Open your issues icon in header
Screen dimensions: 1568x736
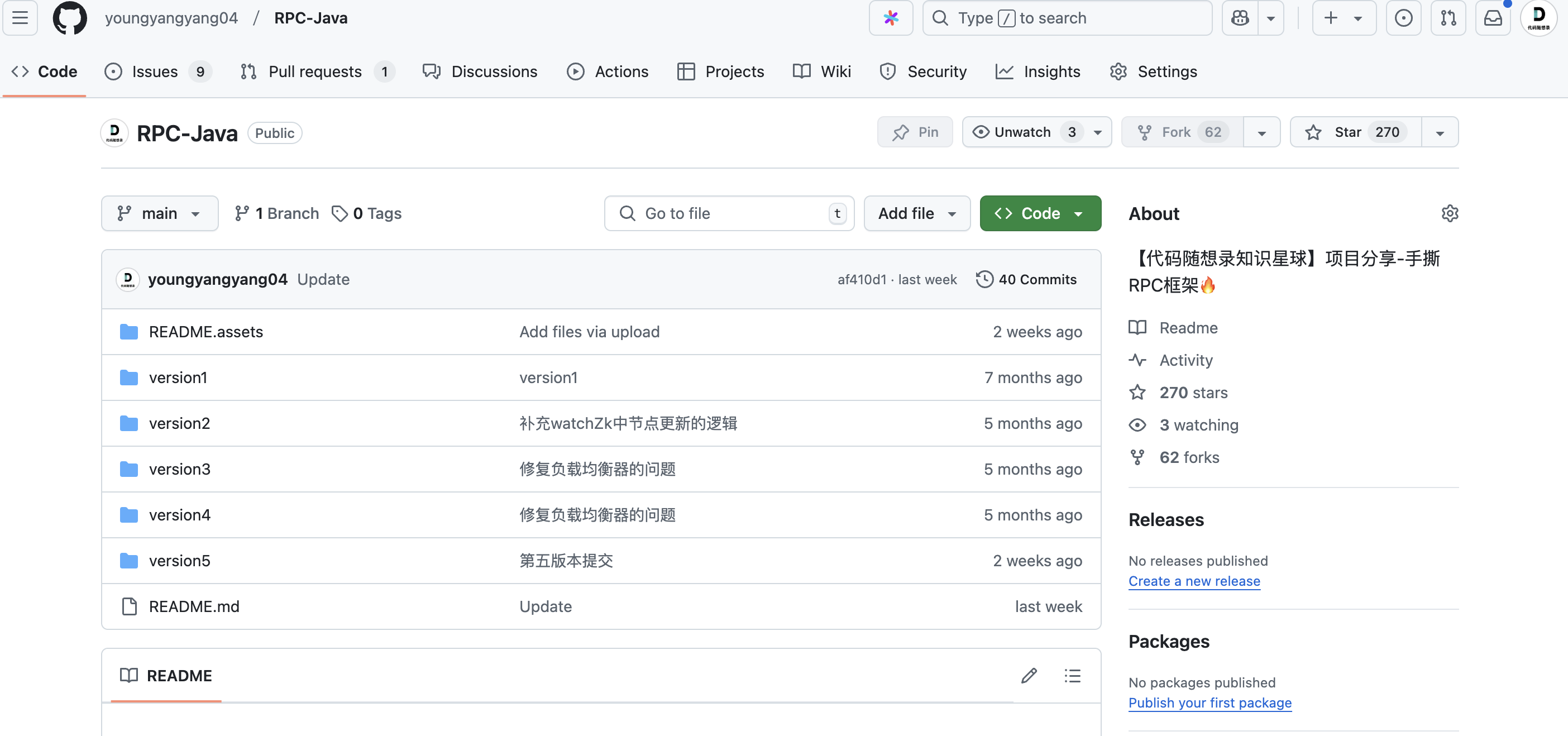[x=1403, y=18]
